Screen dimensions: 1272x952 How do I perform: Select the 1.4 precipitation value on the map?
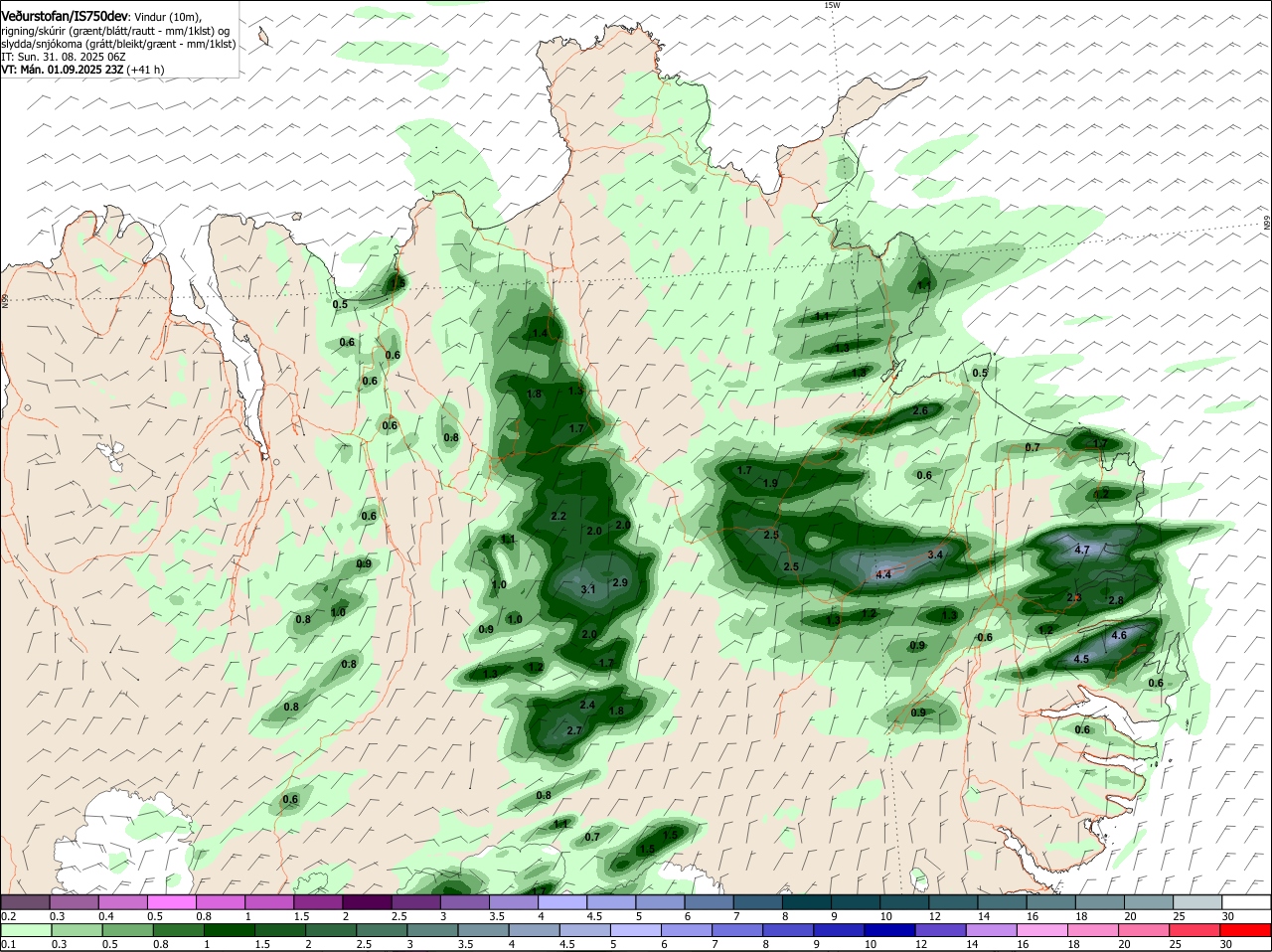540,333
